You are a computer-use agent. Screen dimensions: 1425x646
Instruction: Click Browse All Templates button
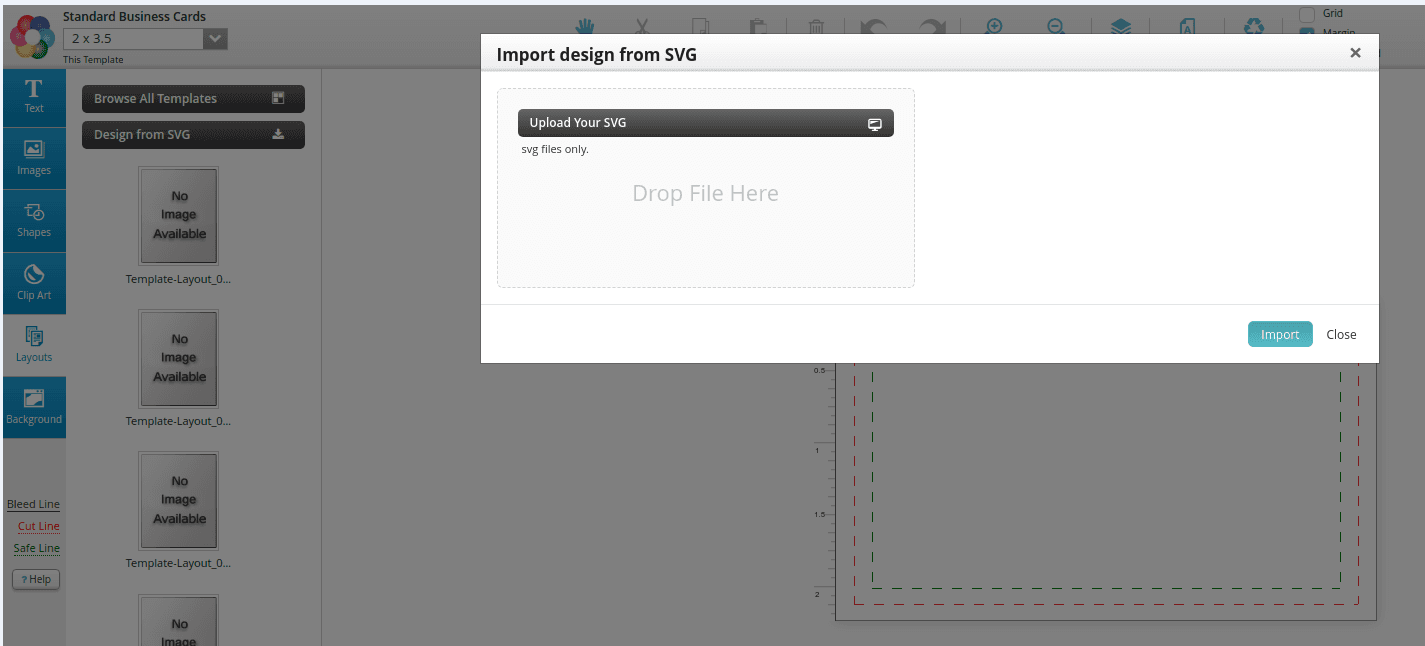click(x=193, y=99)
